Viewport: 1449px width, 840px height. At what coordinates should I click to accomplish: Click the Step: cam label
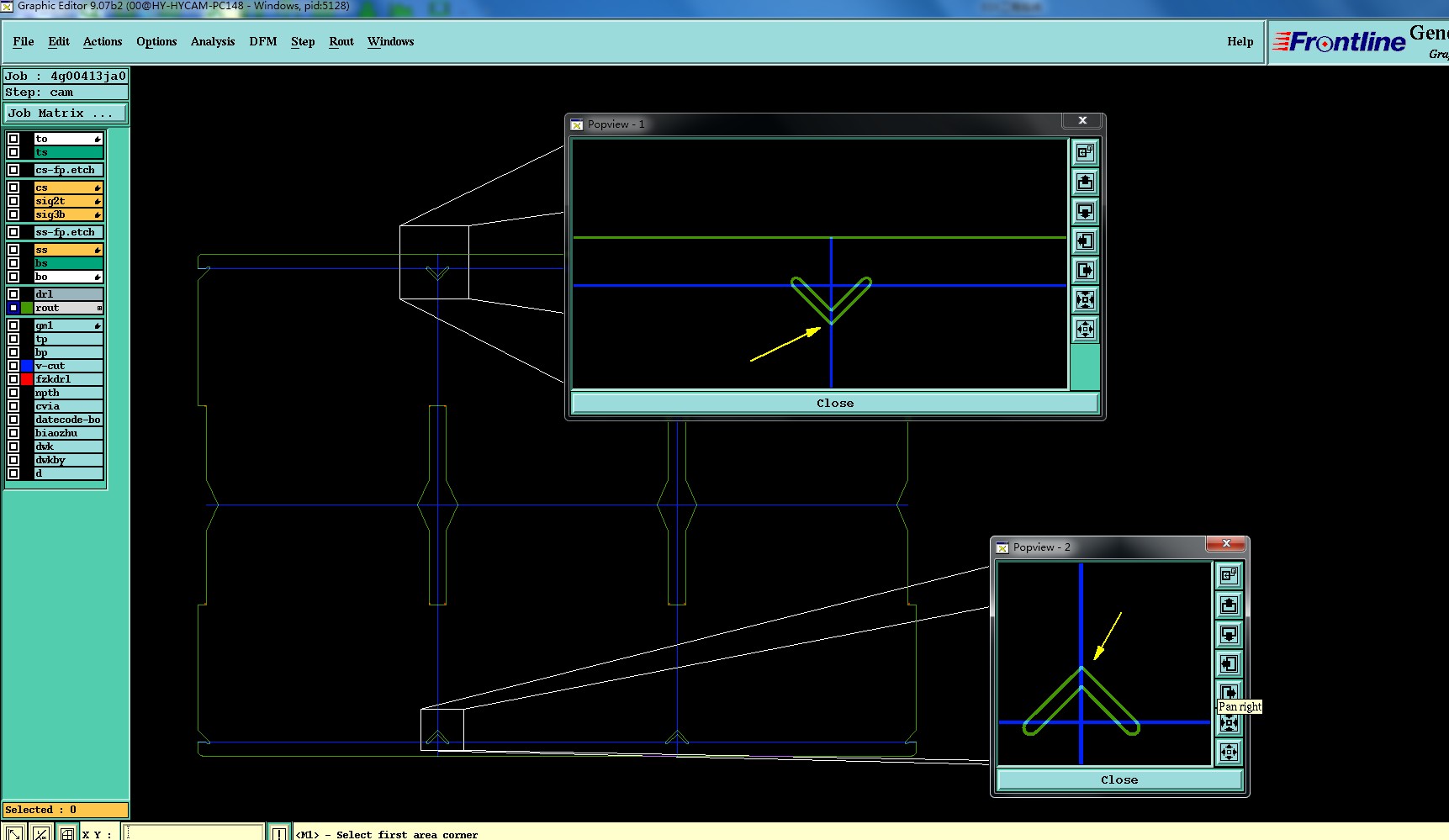click(x=66, y=92)
